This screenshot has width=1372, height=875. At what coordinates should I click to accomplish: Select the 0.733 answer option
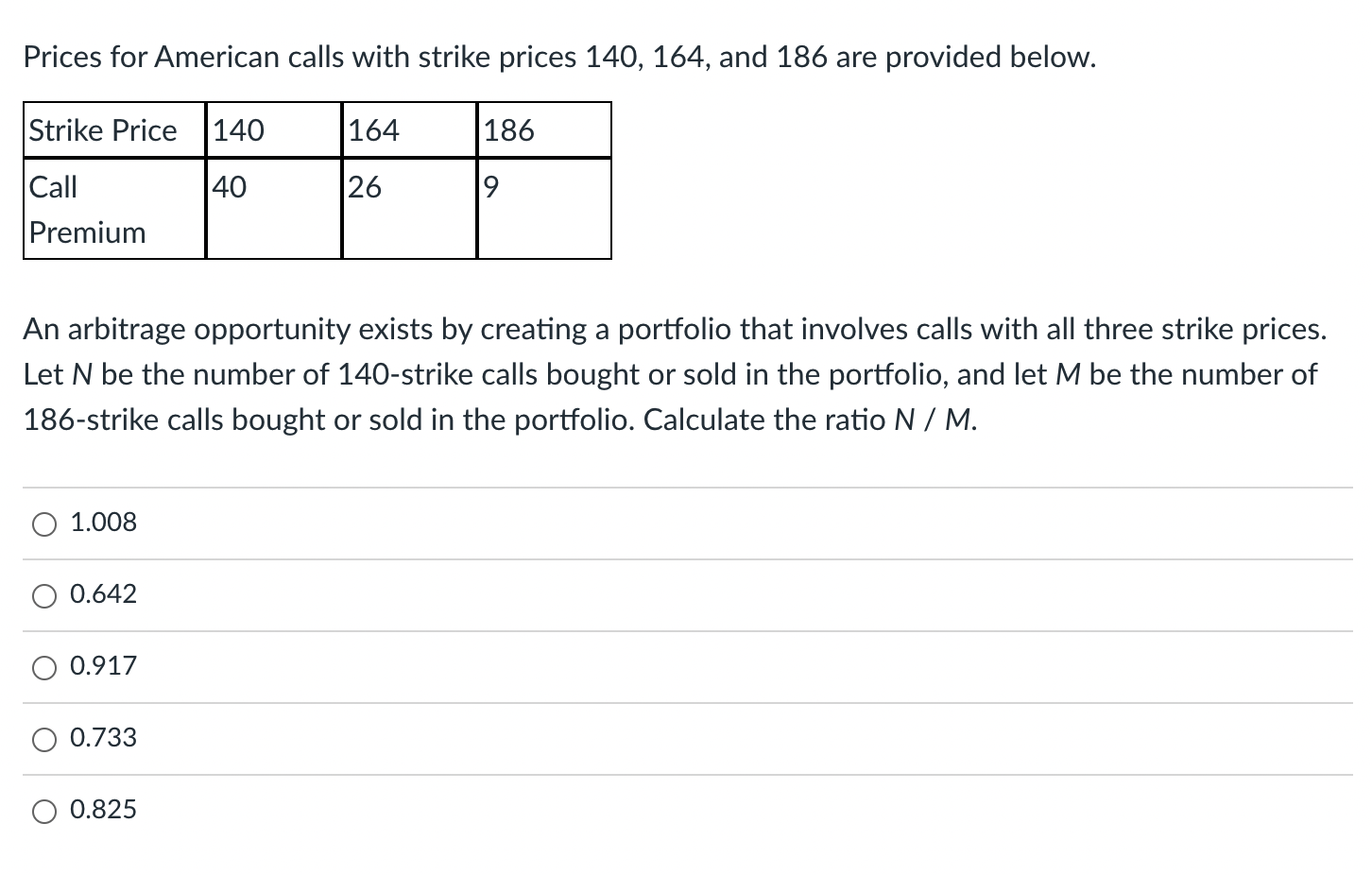click(x=43, y=739)
